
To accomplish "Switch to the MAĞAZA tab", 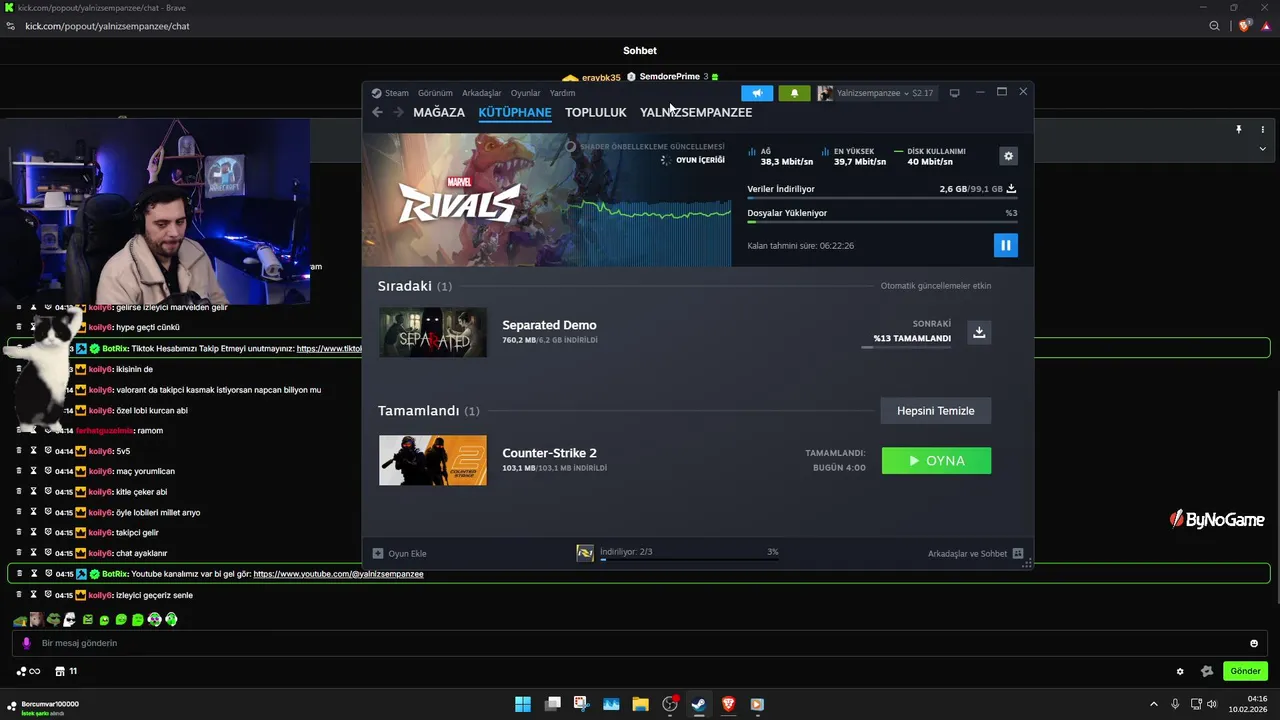I will pyautogui.click(x=439, y=112).
